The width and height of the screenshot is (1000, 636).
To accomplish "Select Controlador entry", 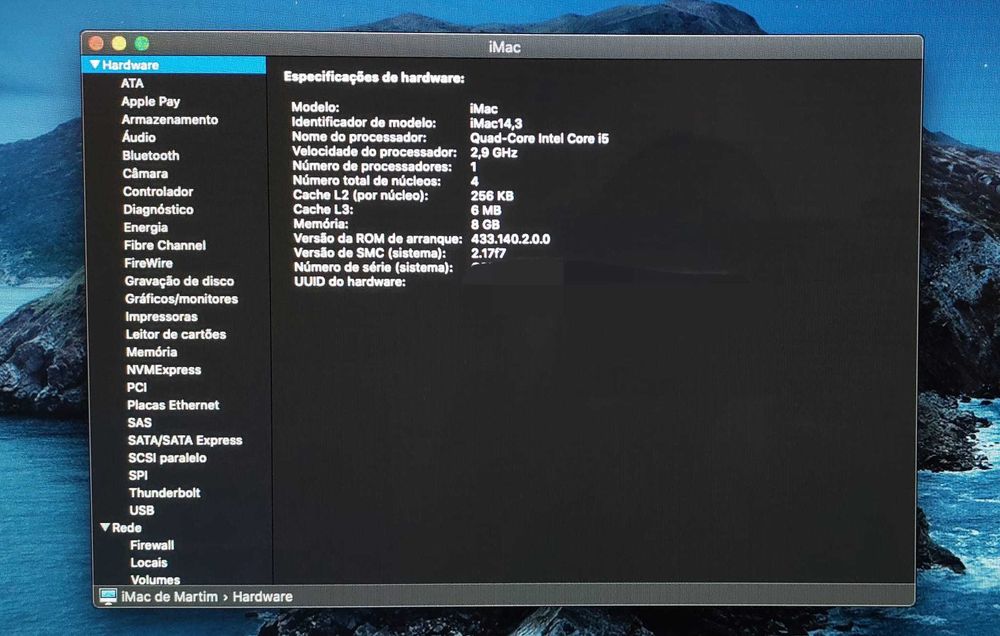I will tap(158, 191).
